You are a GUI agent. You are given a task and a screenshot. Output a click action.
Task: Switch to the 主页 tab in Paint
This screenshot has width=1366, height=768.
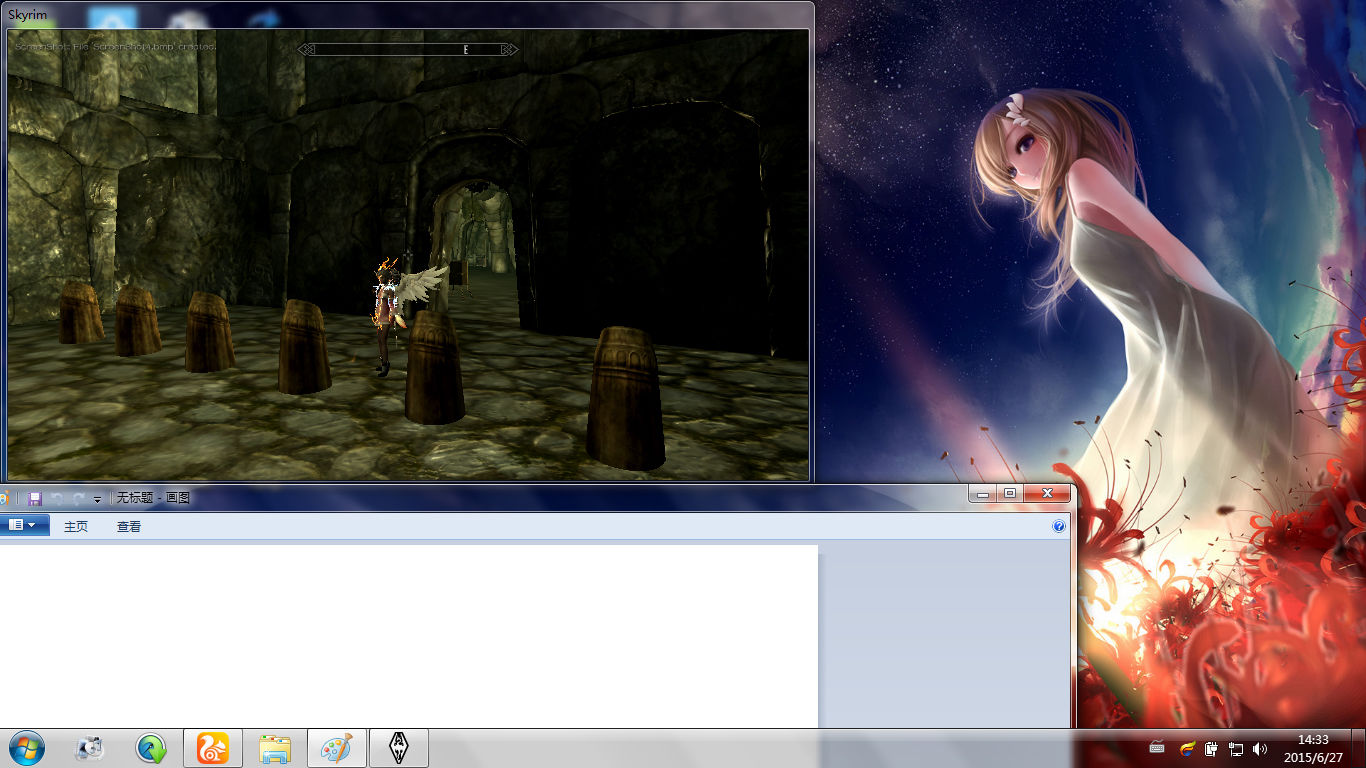pos(76,526)
